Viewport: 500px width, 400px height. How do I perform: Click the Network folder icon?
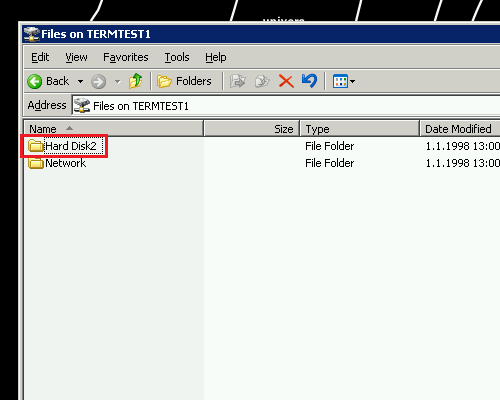36,163
